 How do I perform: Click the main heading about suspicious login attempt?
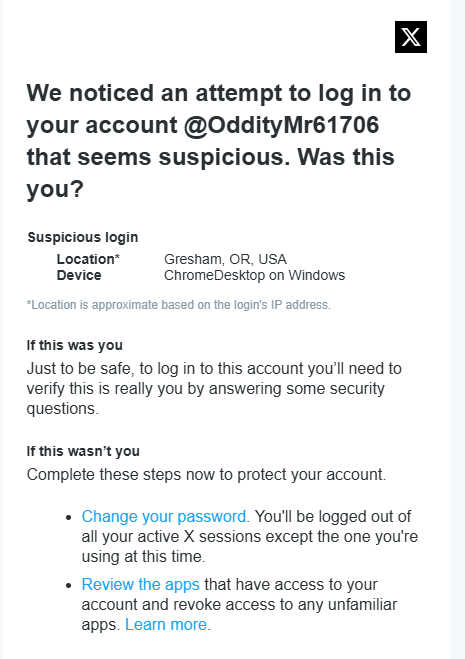coord(219,141)
